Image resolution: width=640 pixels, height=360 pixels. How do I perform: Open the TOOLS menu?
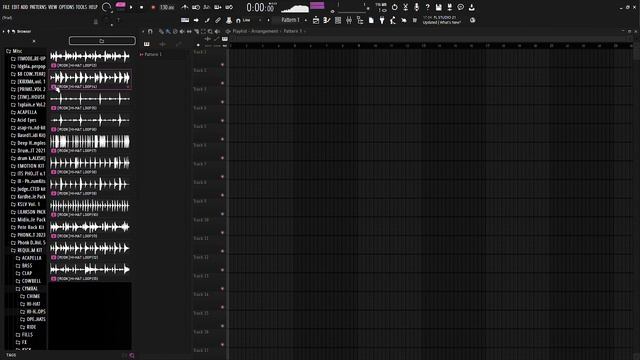tap(81, 7)
